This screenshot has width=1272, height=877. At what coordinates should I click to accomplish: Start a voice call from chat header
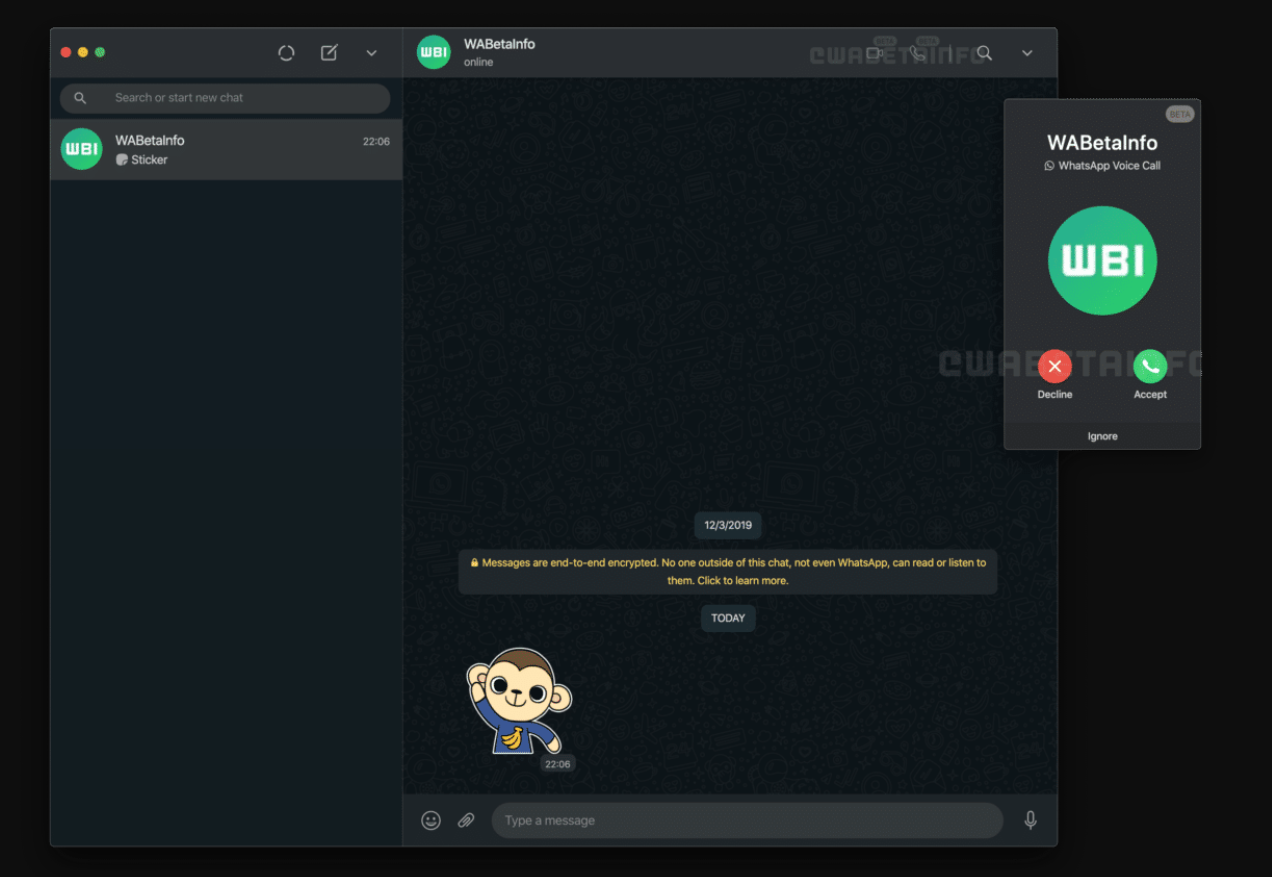pyautogui.click(x=917, y=52)
